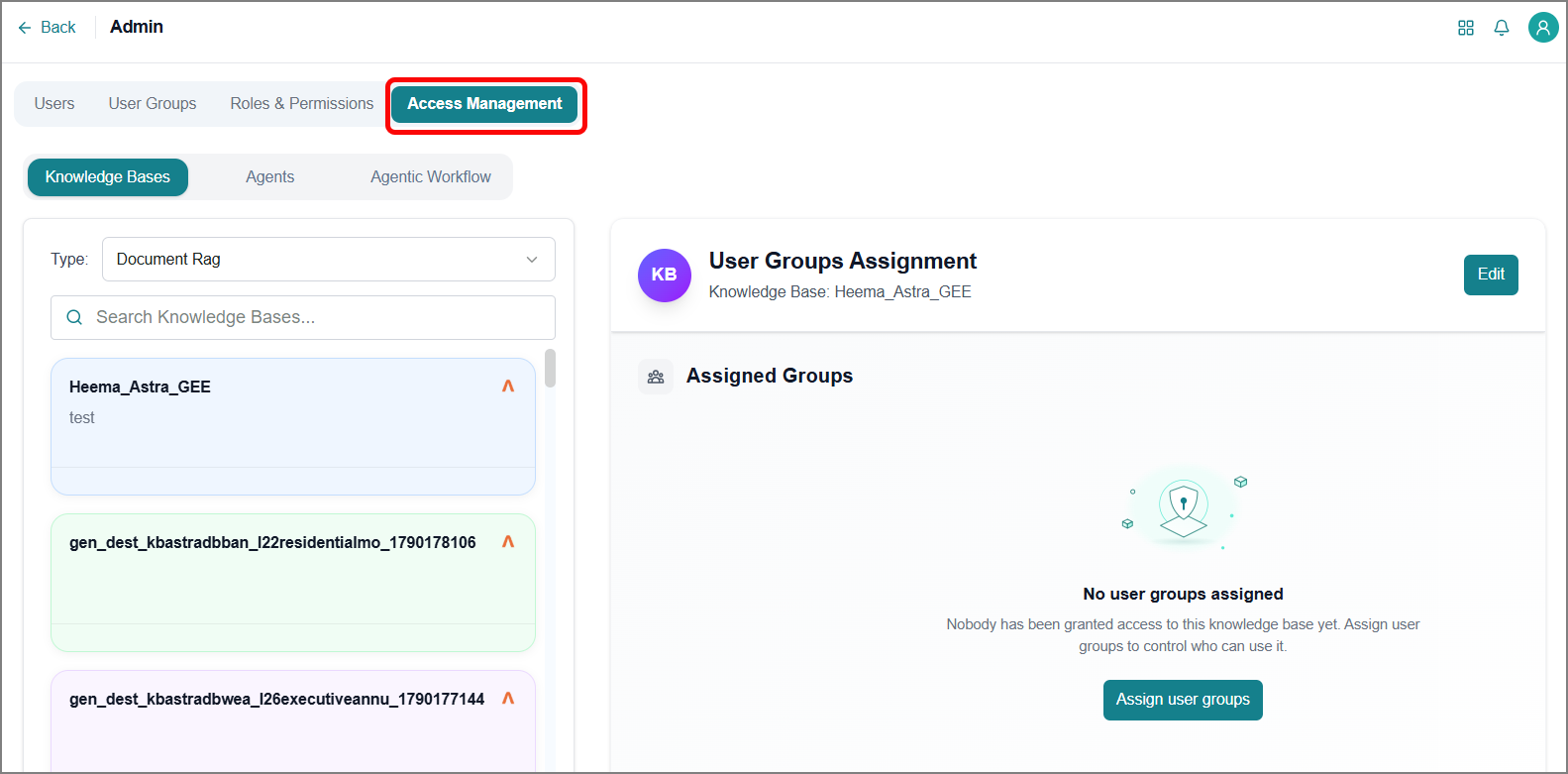The width and height of the screenshot is (1568, 774).
Task: Click the search magnifier icon
Action: (74, 317)
